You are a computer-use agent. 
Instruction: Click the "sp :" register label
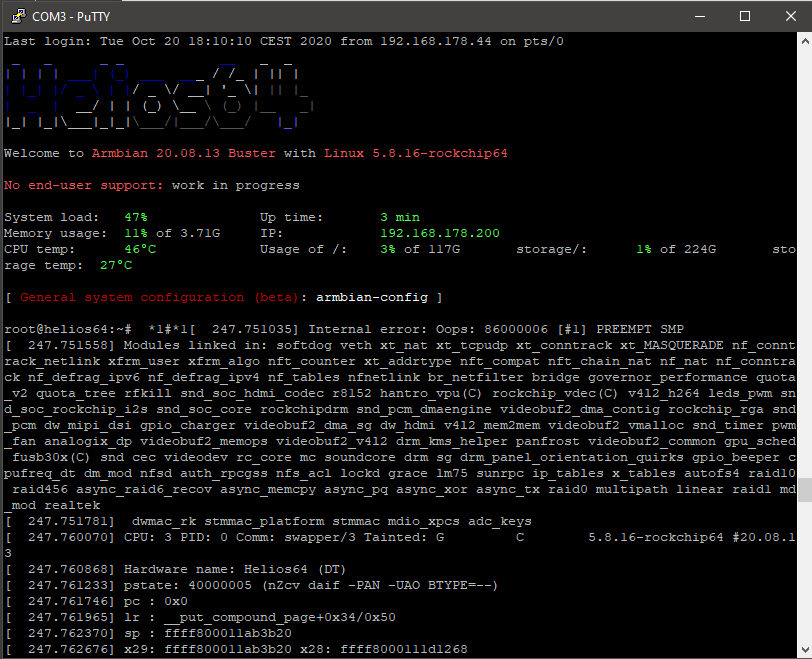pos(140,634)
